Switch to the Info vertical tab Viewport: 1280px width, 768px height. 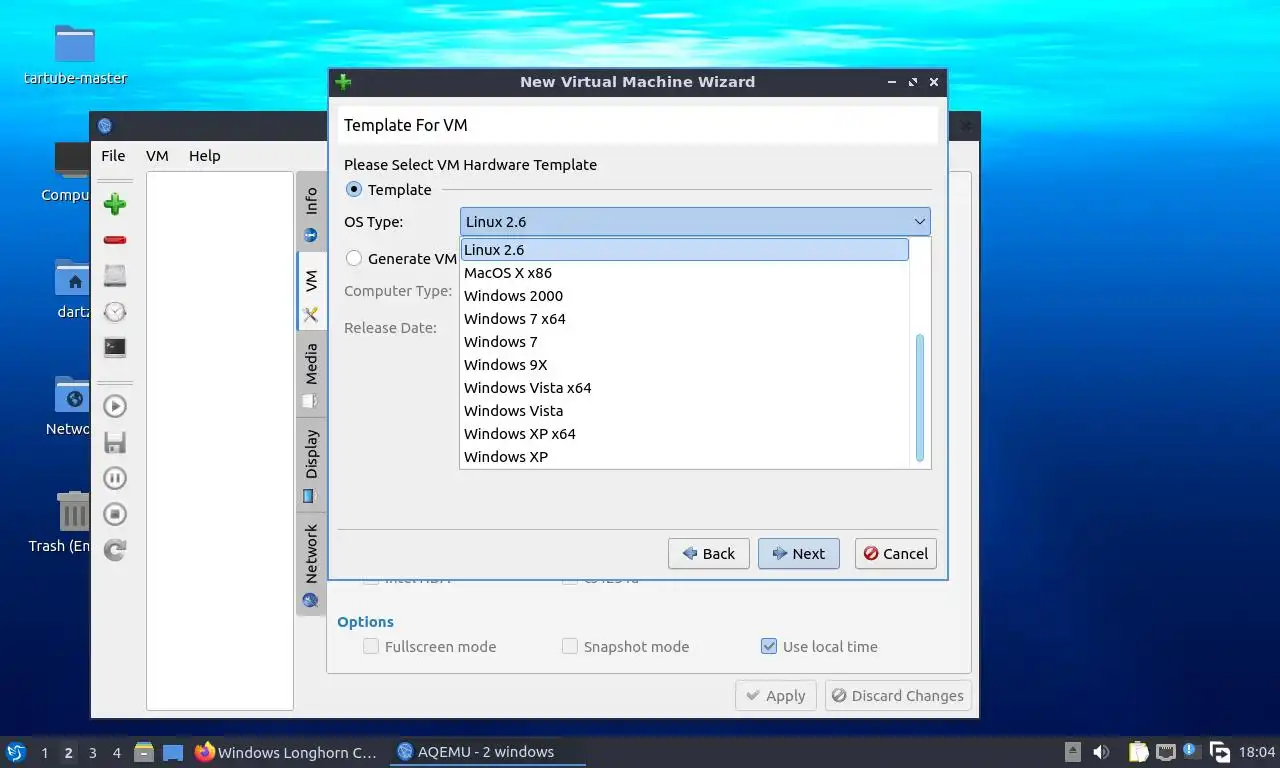tap(311, 211)
